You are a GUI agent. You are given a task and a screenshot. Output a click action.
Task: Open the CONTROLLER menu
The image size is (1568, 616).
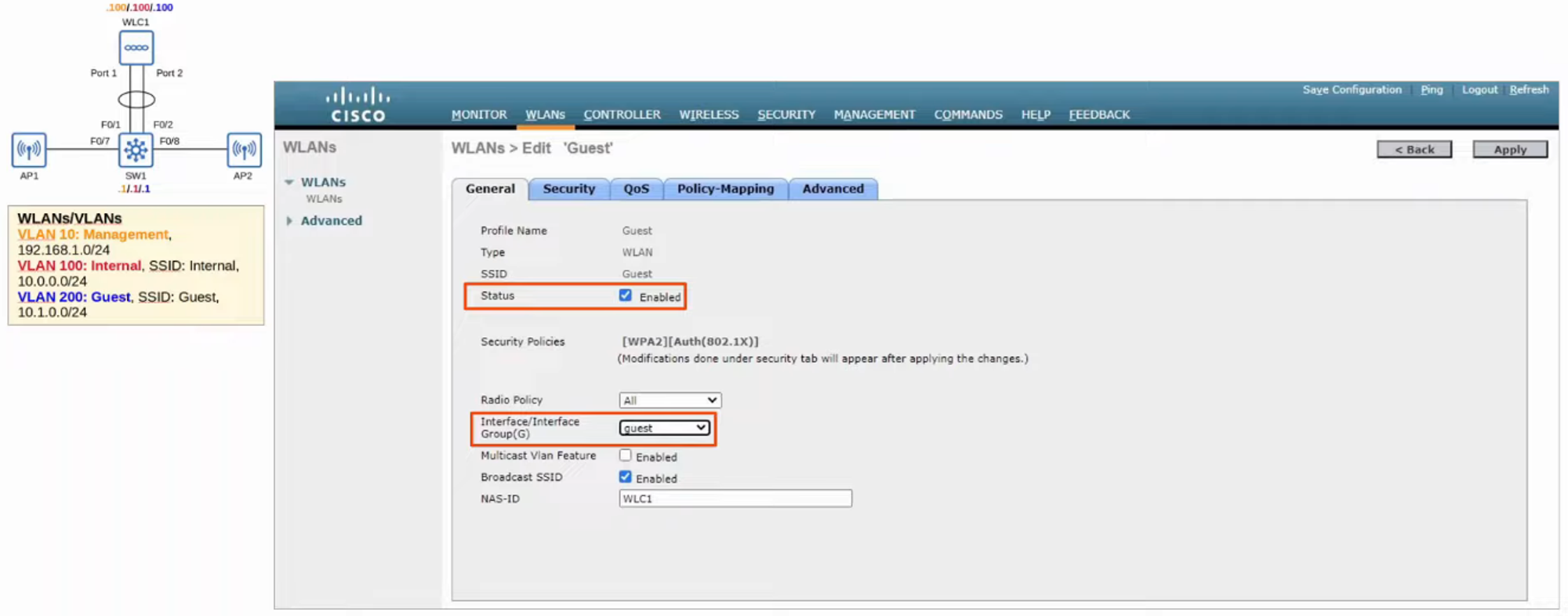click(x=622, y=114)
